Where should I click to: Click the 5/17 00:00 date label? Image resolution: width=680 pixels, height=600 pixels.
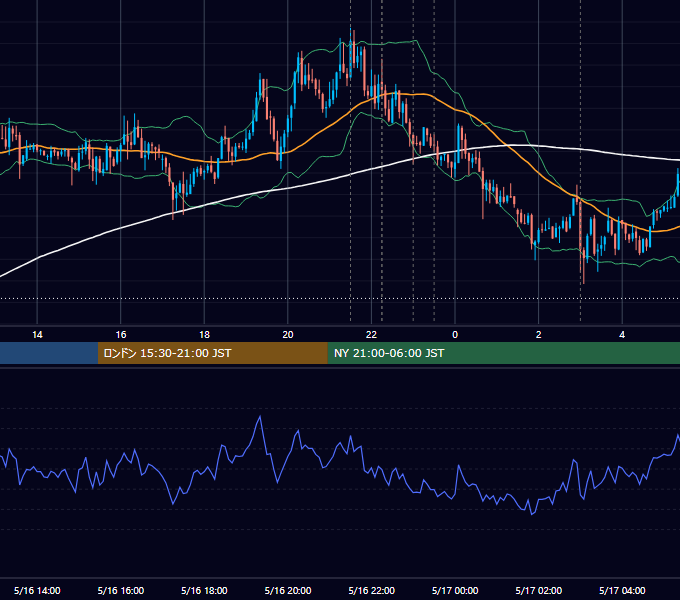tap(455, 590)
